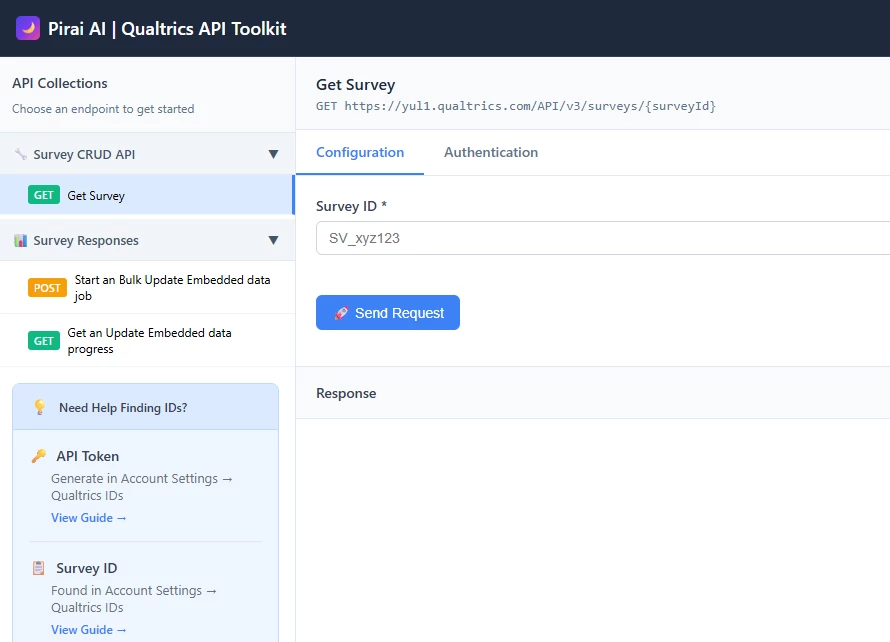Screen dimensions: 890x642
Task: Click the Pirai AI | Qualtrics API Toolkit title
Action: point(167,28)
